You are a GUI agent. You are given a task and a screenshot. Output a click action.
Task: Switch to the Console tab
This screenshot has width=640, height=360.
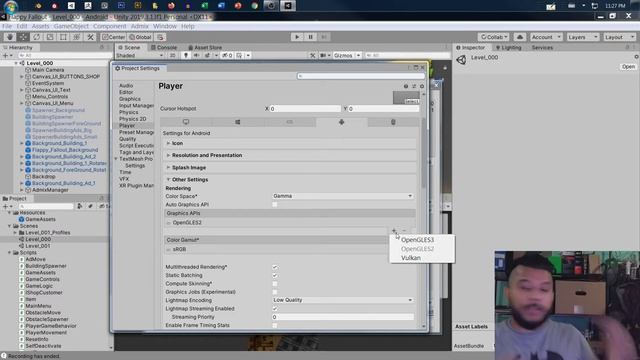164,47
